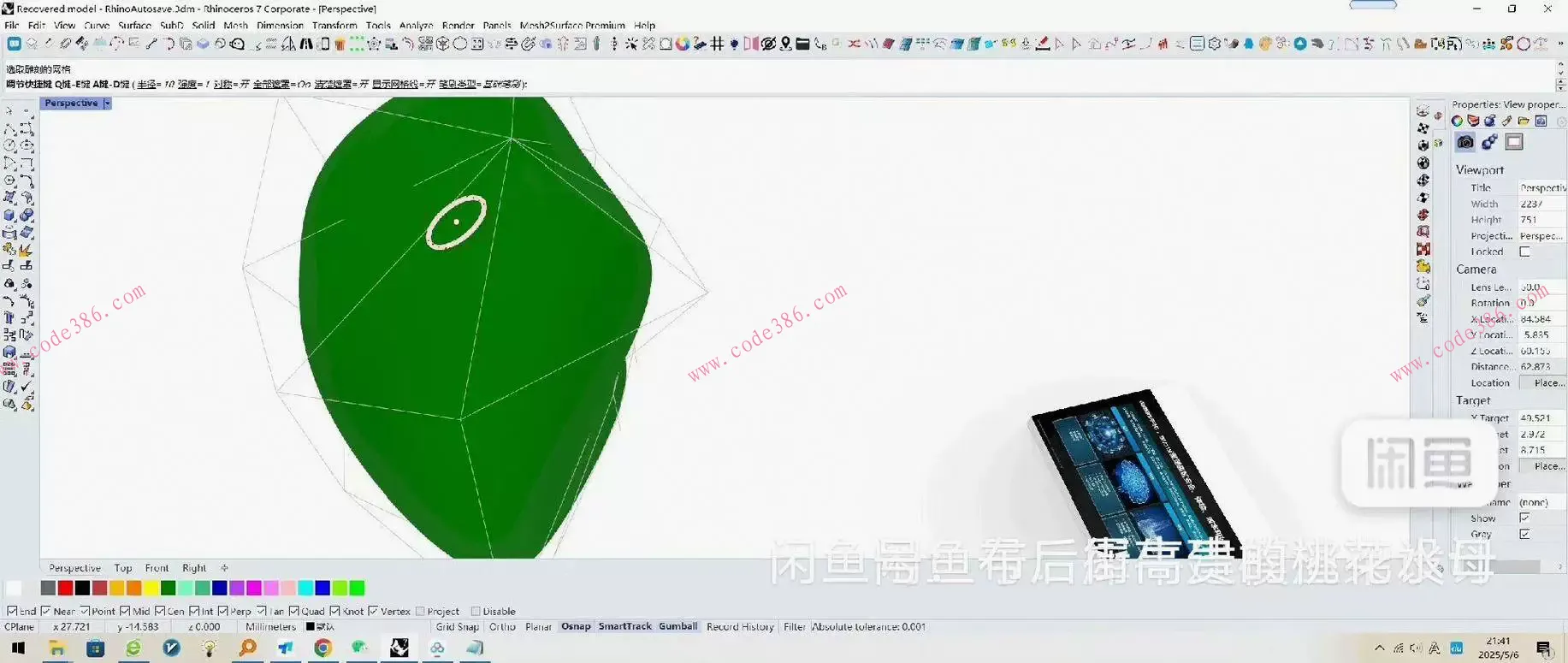Click the black folder icon in the toolbar

802,44
